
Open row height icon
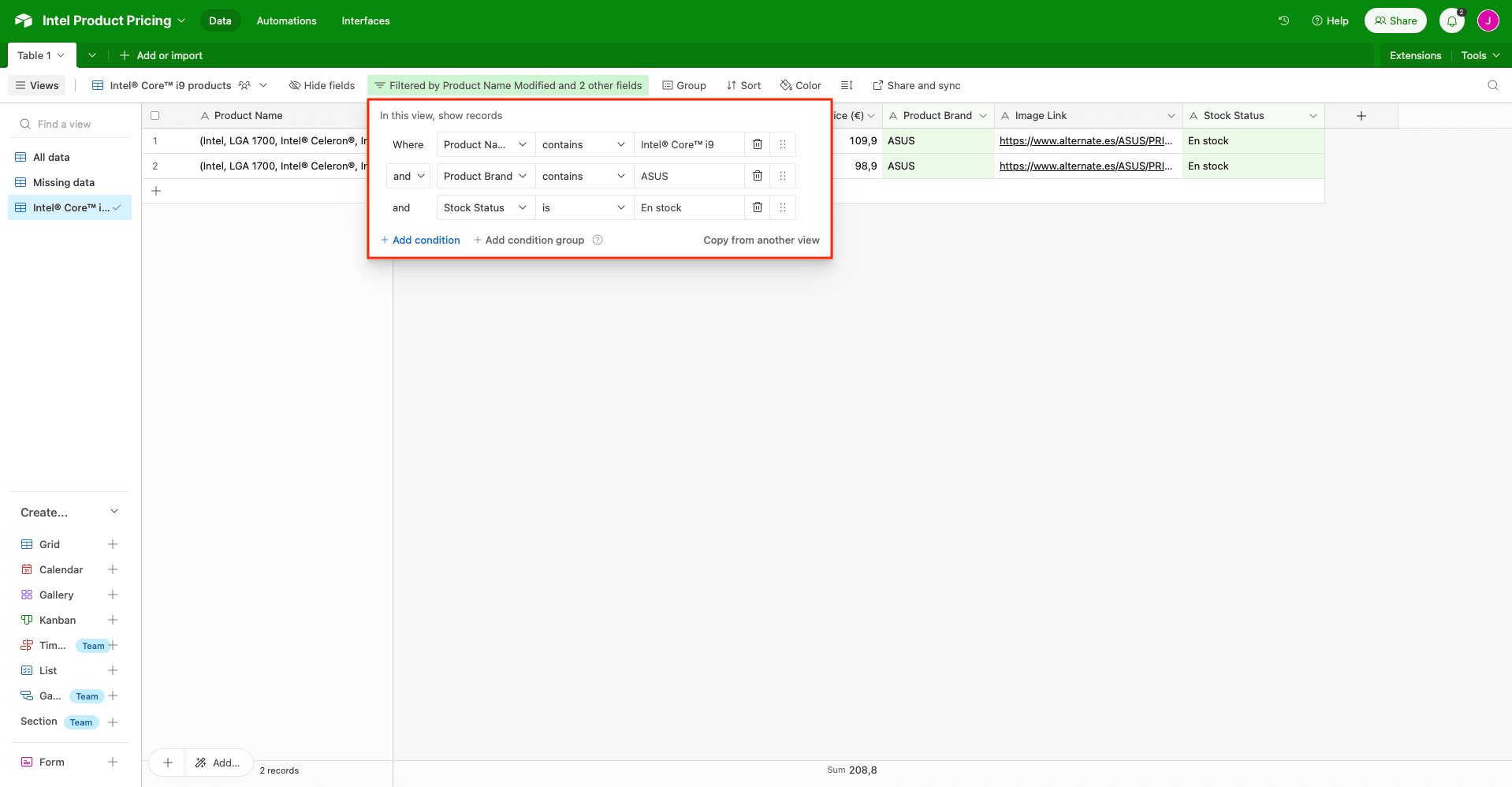point(847,85)
